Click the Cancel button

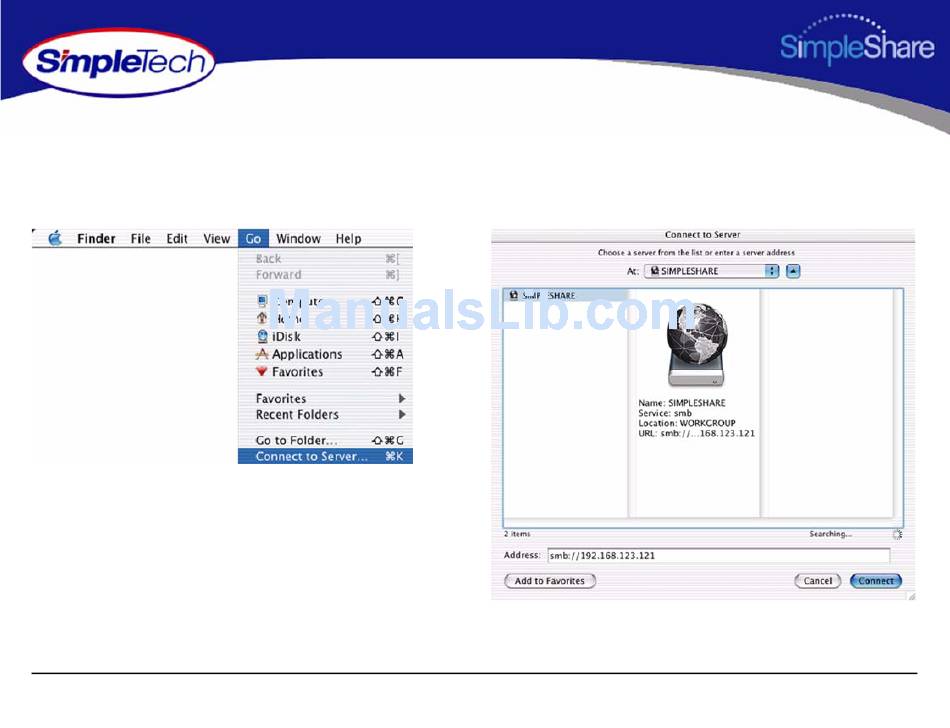coord(817,581)
